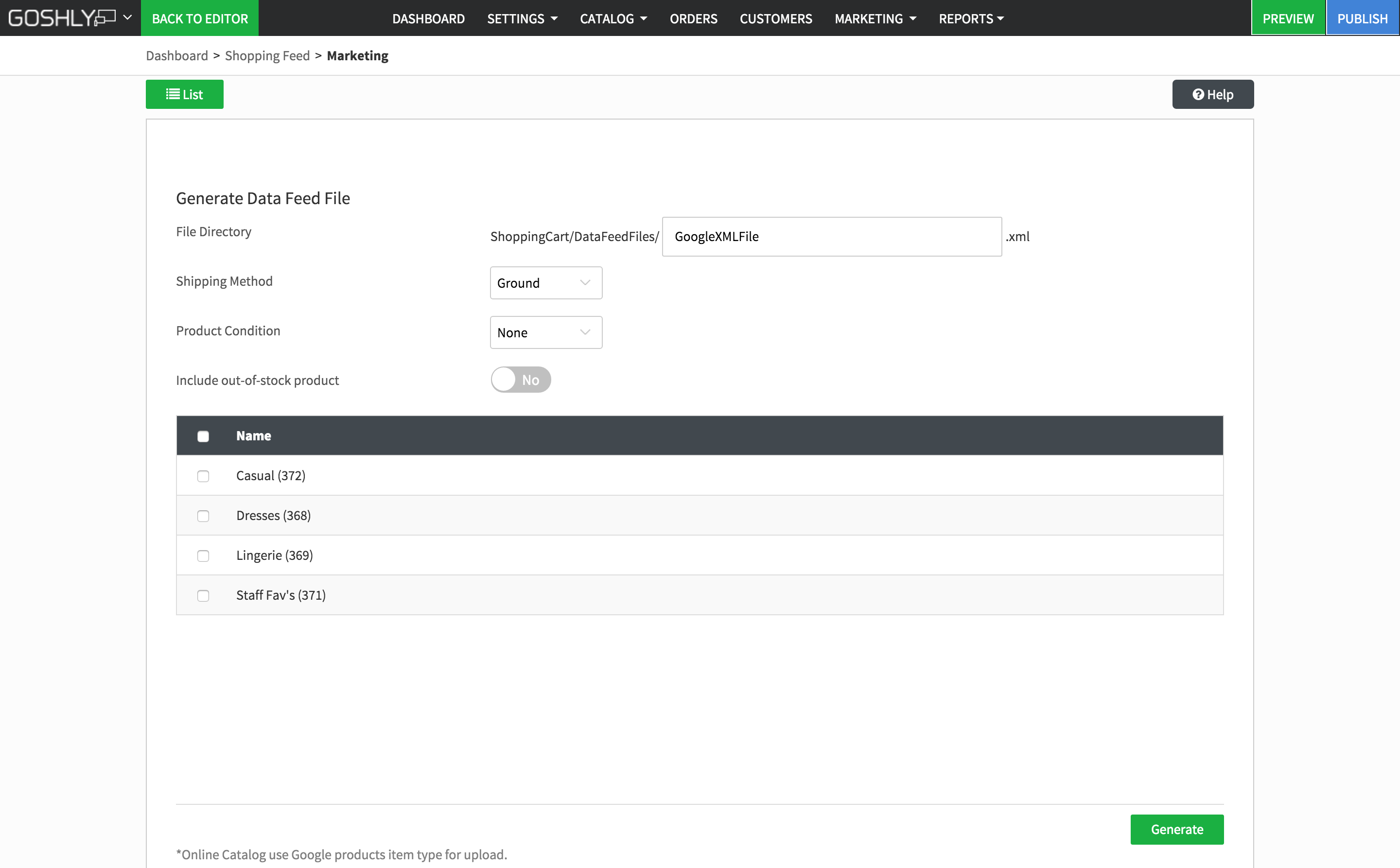This screenshot has width=1400, height=868.
Task: Click Back to Editor button
Action: (200, 18)
